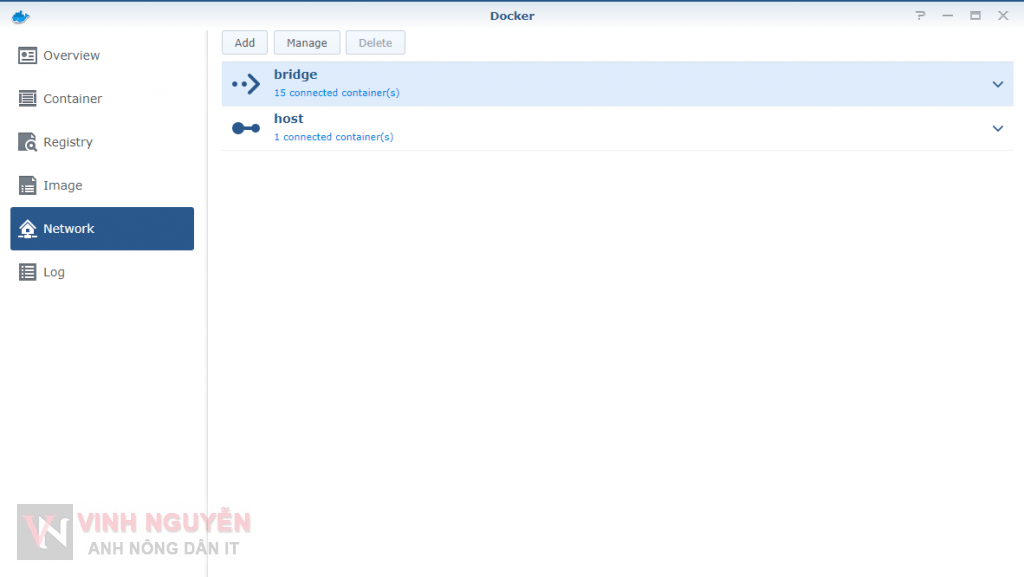This screenshot has height=577, width=1024.
Task: Click the Manage button
Action: (307, 43)
